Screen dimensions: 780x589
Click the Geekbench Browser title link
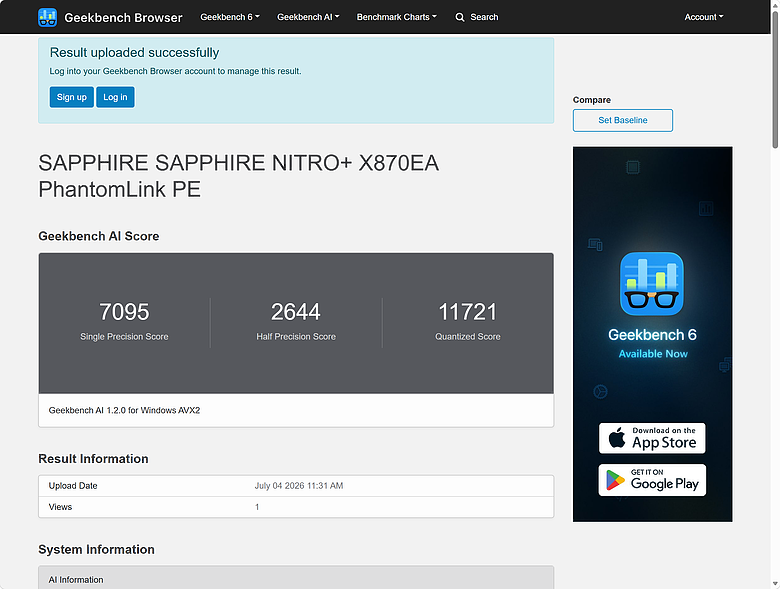coord(123,17)
